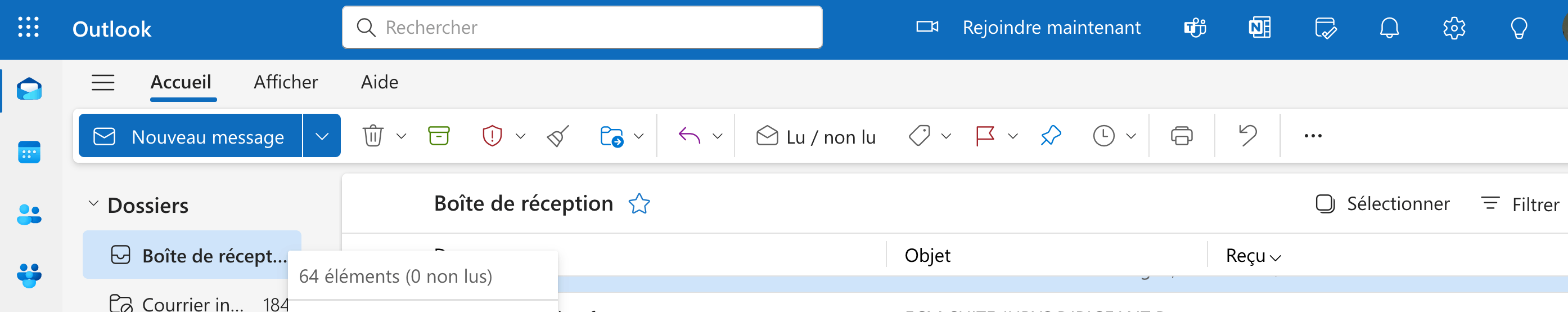Open the Calendar app in the sidebar
The height and width of the screenshot is (312, 1568).
point(29,153)
